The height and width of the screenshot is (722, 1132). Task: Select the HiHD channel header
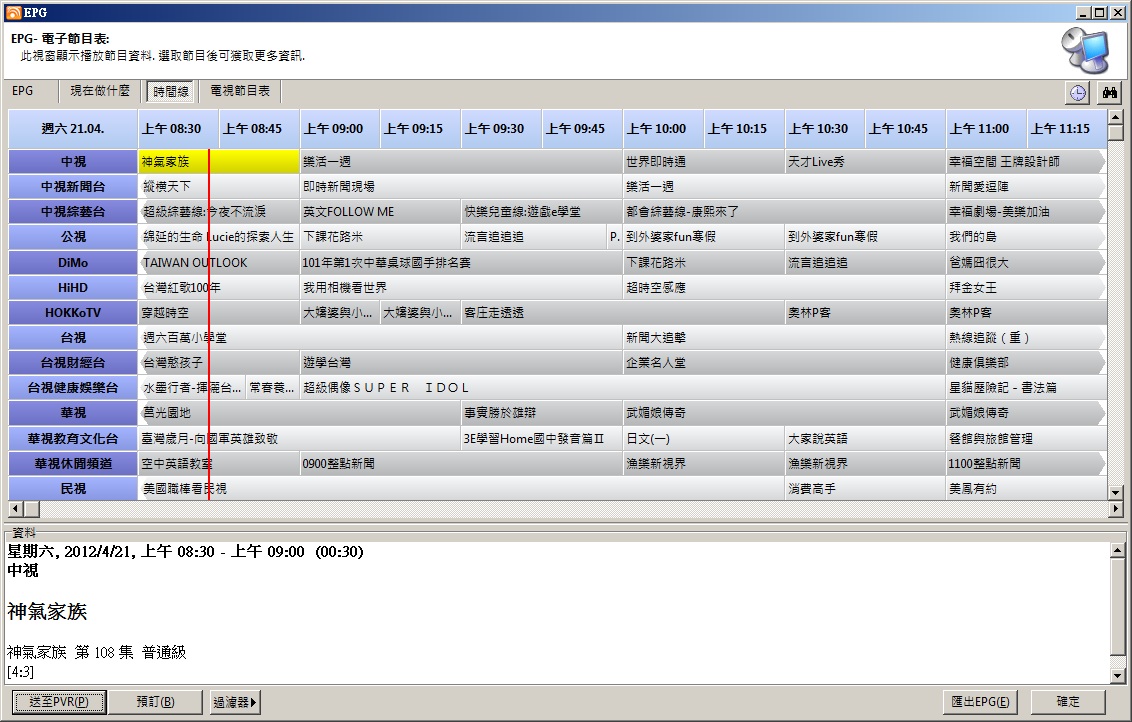tap(73, 287)
